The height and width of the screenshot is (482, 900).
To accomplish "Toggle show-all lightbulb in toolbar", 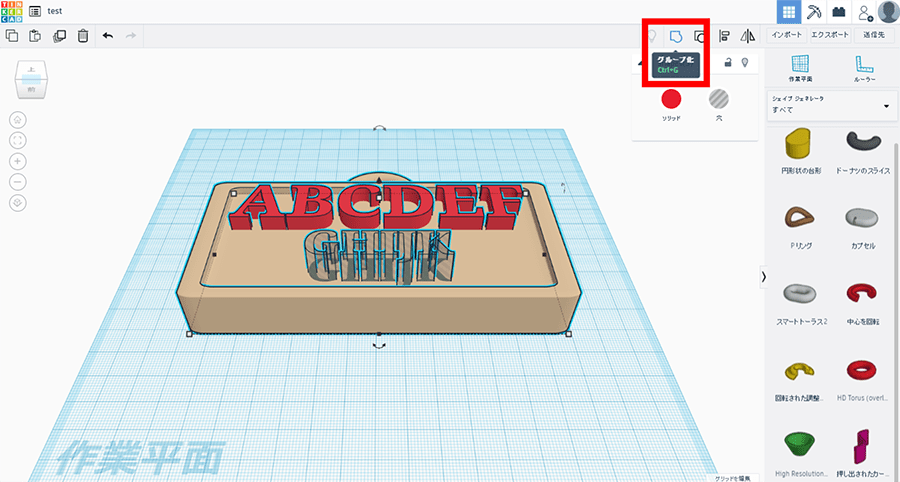I will coord(652,36).
